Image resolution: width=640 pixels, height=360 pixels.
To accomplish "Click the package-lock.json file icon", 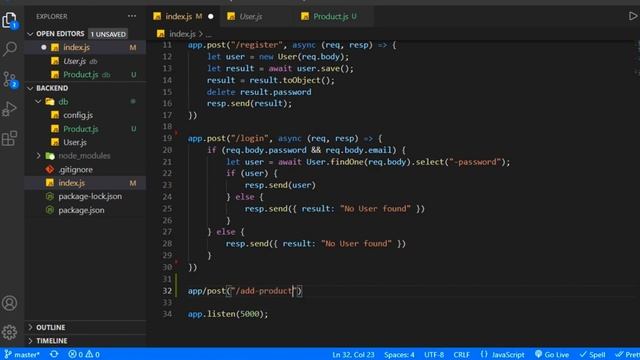I will coord(50,196).
